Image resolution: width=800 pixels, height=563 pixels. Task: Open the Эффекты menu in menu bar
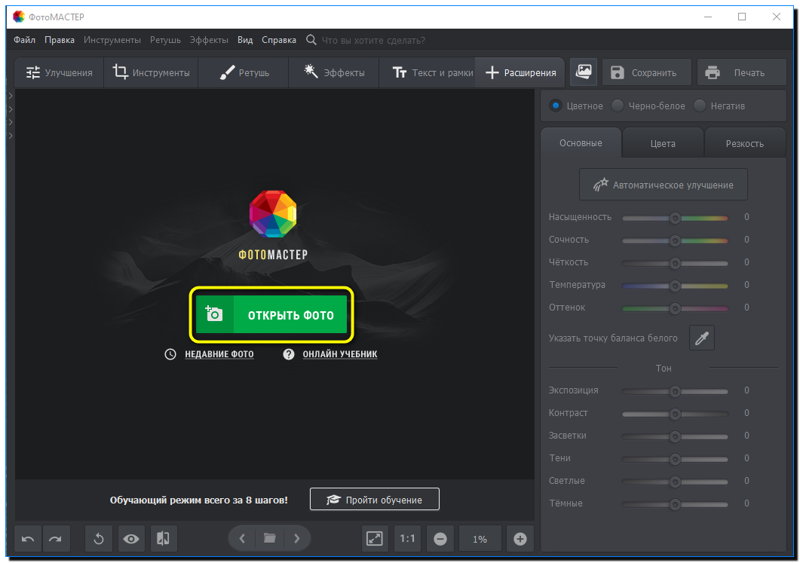click(x=209, y=40)
